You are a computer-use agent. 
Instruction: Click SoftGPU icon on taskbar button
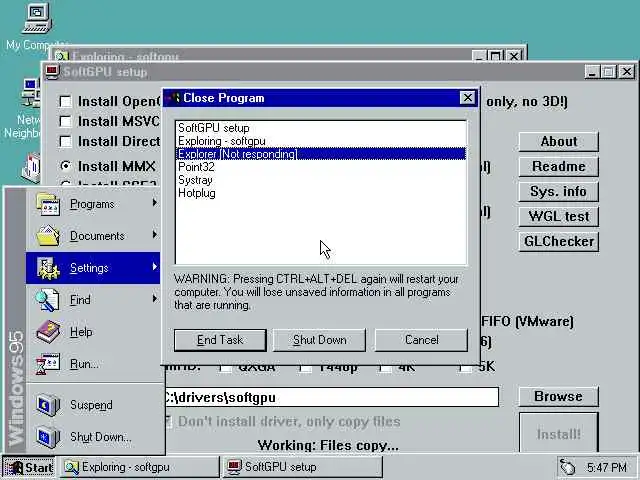[234, 467]
